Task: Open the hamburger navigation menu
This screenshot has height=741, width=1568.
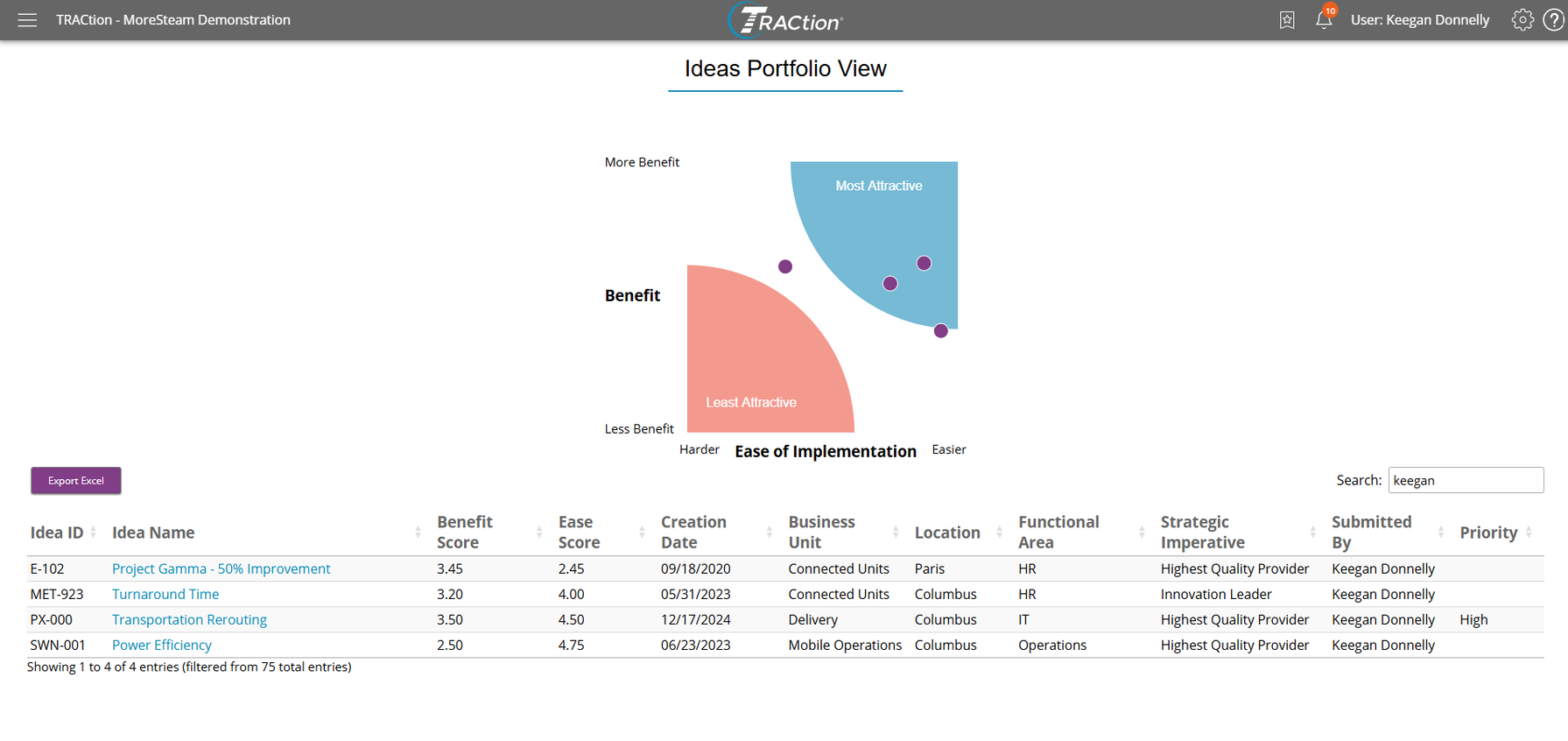Action: 27,20
